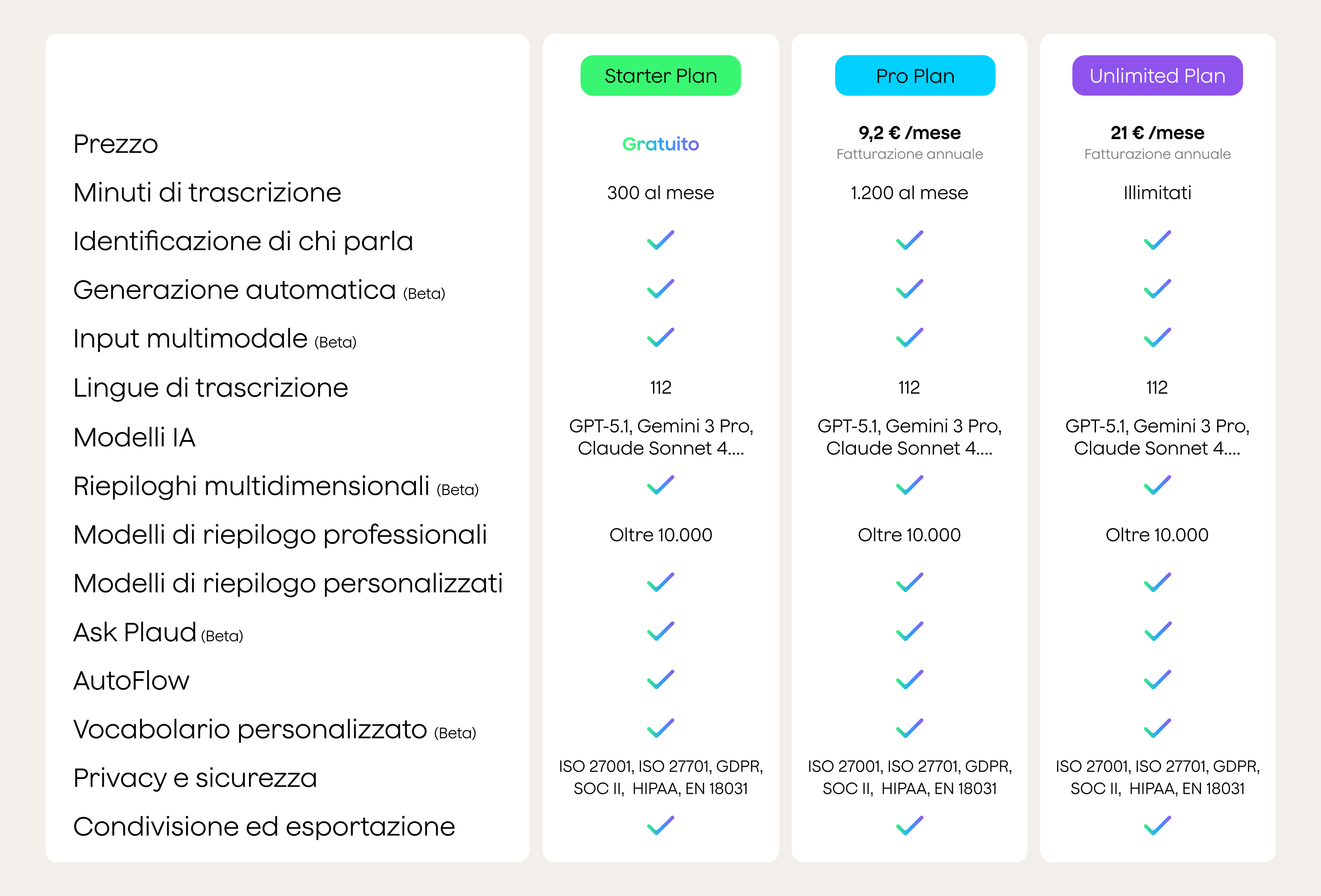
Task: Click Pro checkmark for Vocabolario personalizzato
Action: [909, 728]
